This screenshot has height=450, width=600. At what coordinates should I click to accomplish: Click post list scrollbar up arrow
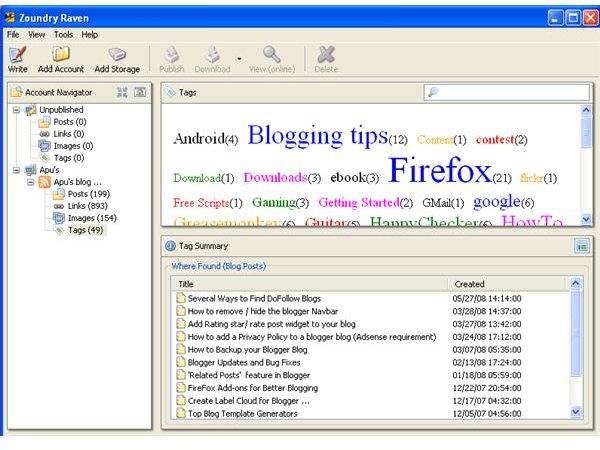(x=576, y=284)
